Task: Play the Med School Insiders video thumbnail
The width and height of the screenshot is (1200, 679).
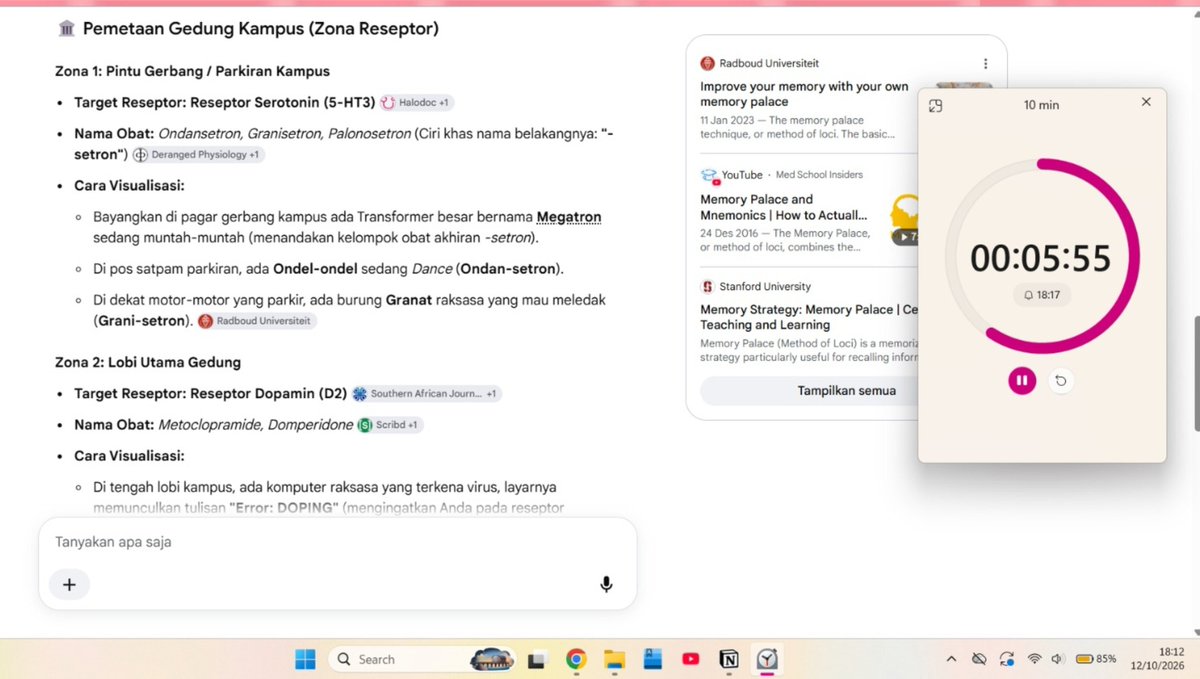Action: [904, 220]
